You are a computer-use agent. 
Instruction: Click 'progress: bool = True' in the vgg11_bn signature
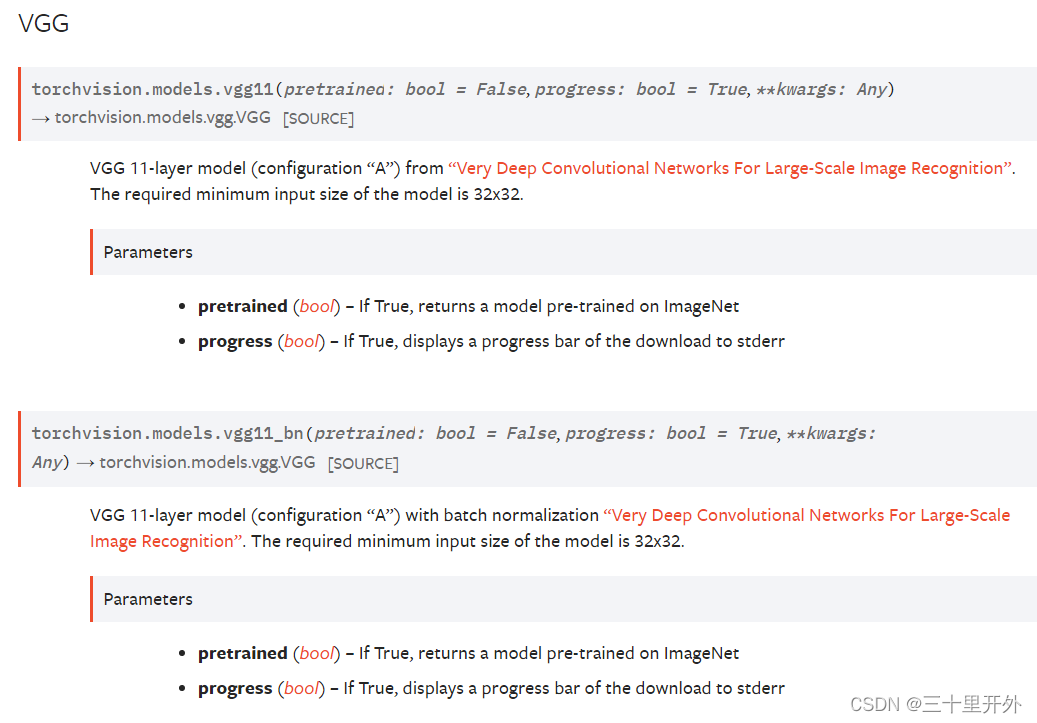(672, 433)
